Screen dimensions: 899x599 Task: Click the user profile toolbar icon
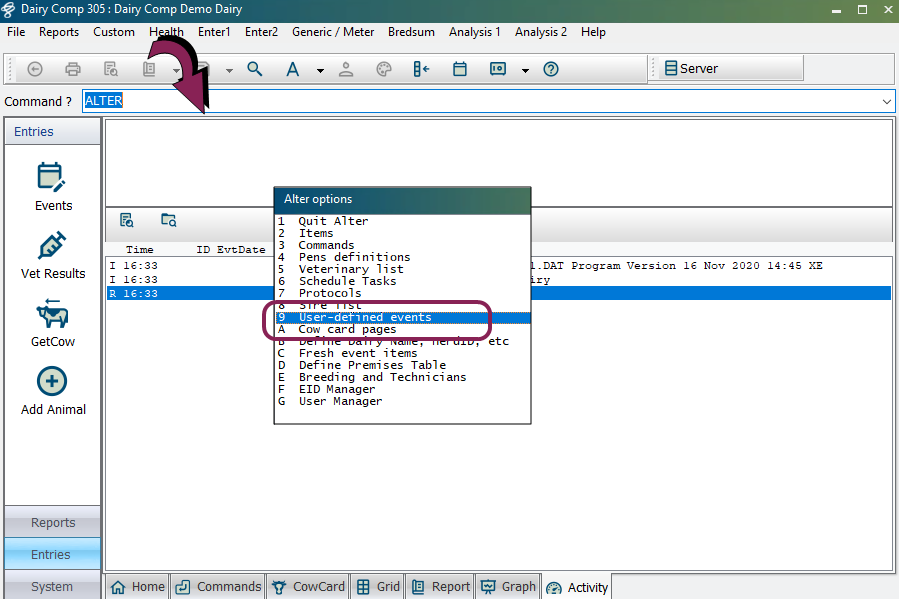346,69
